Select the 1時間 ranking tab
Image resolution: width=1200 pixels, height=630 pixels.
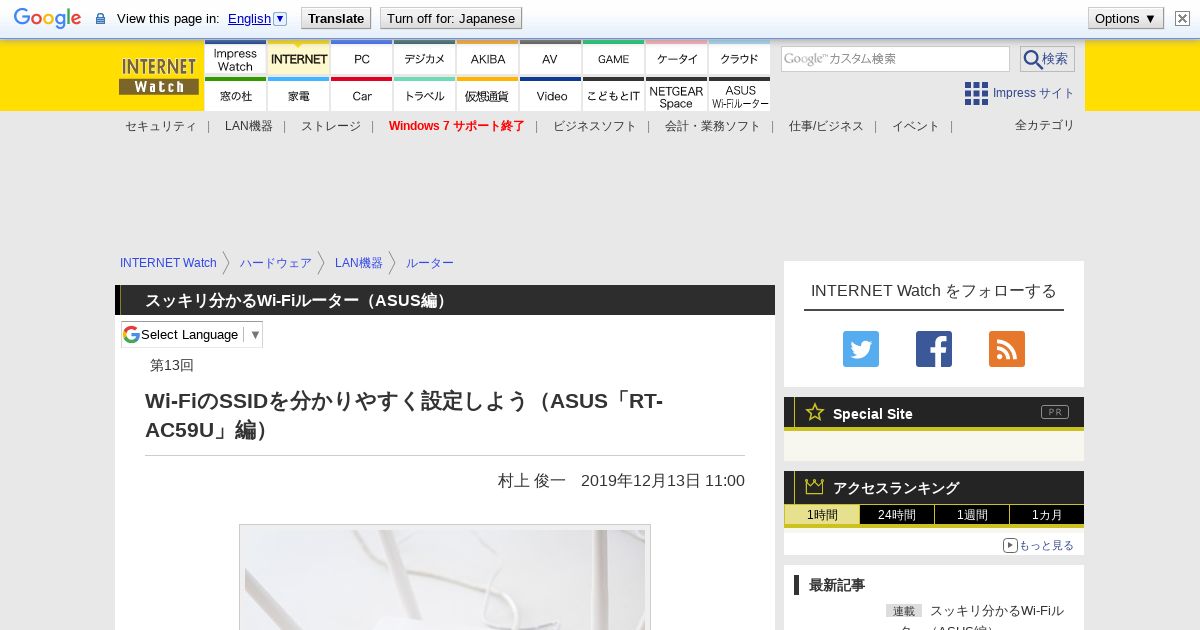pos(822,515)
